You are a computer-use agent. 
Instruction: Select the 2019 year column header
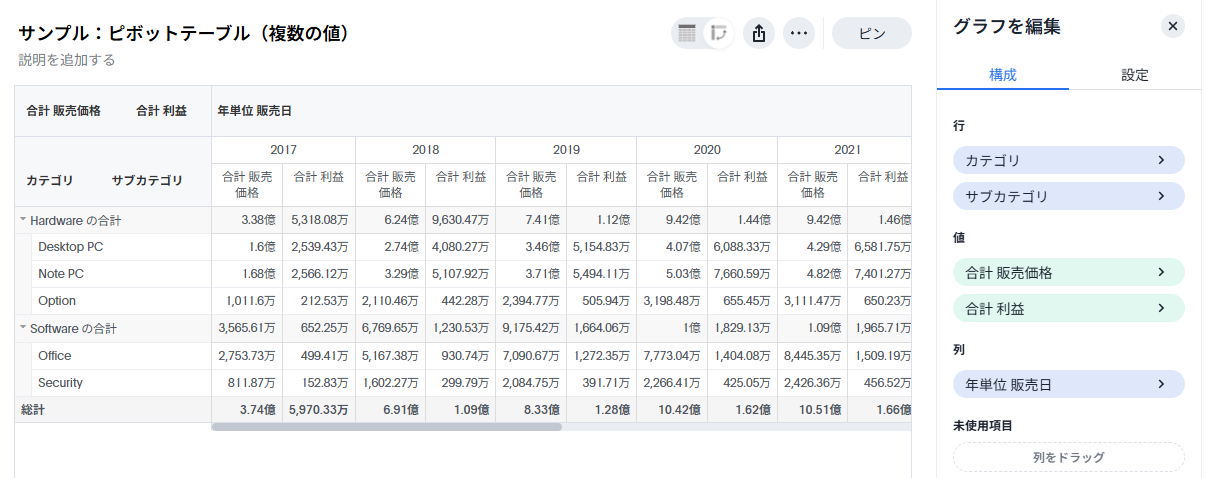tap(566, 149)
